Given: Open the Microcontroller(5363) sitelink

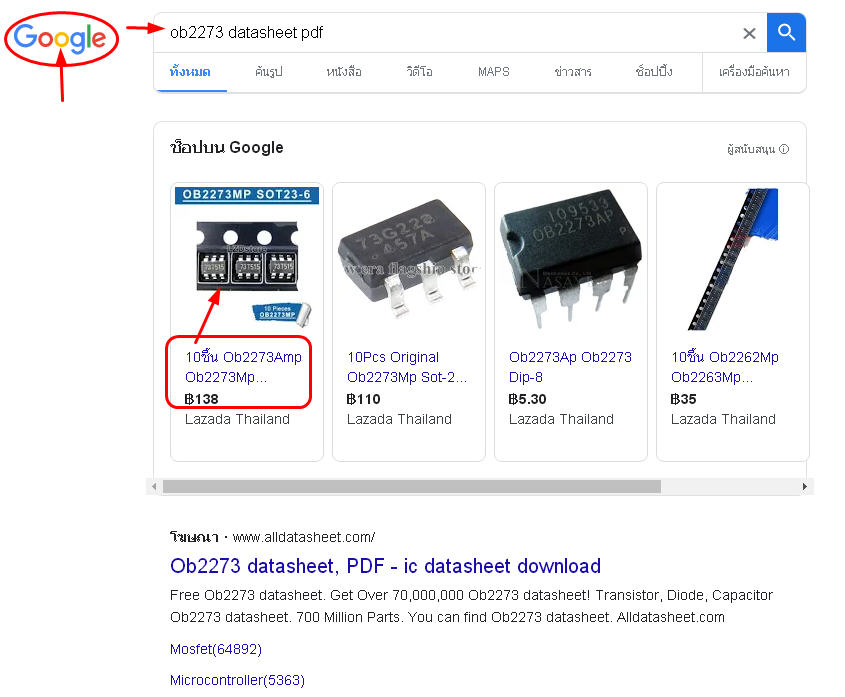Looking at the screenshot, I should (237, 680).
